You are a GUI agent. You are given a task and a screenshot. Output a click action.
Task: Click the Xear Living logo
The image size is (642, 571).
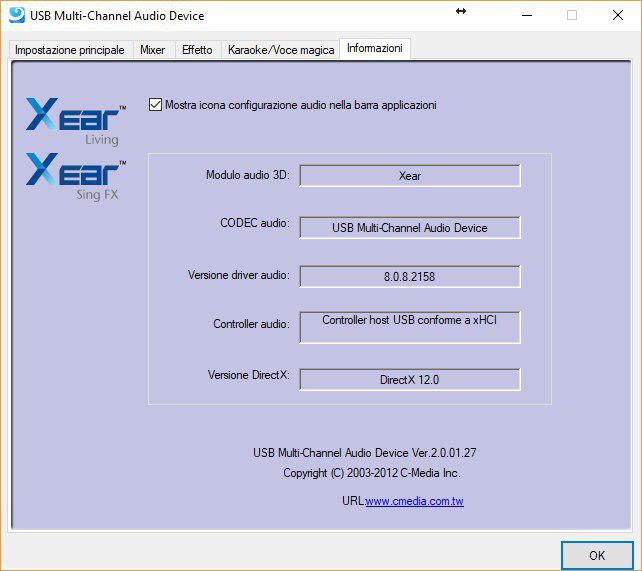(75, 122)
